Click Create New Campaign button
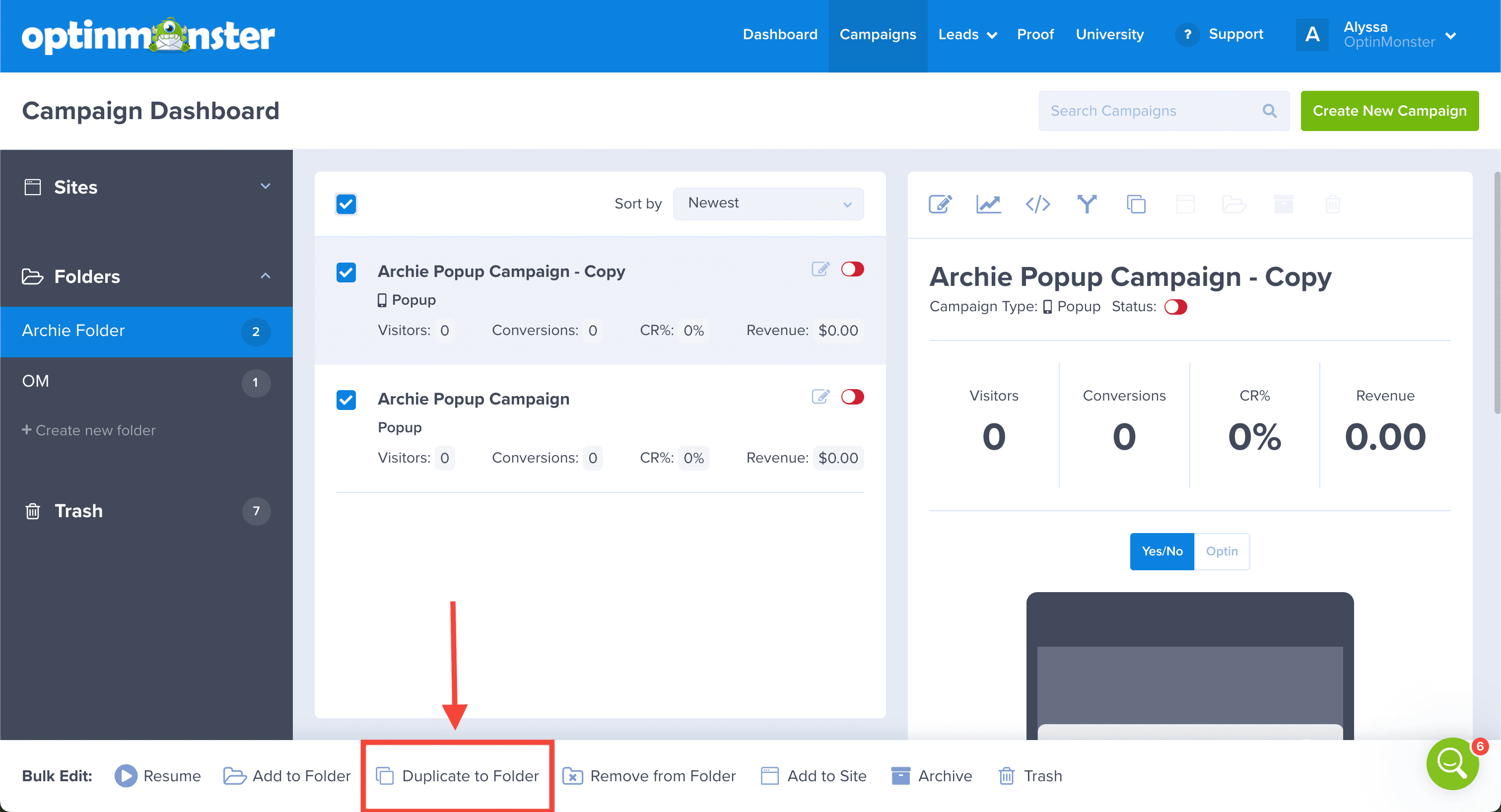This screenshot has width=1501, height=812. [1389, 111]
